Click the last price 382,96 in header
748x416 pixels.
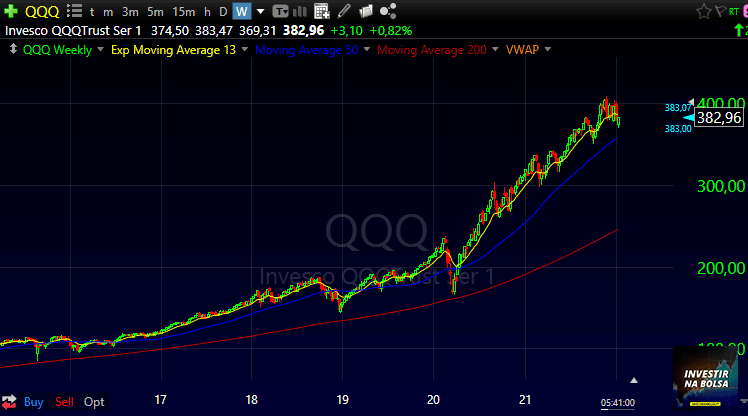(303, 31)
